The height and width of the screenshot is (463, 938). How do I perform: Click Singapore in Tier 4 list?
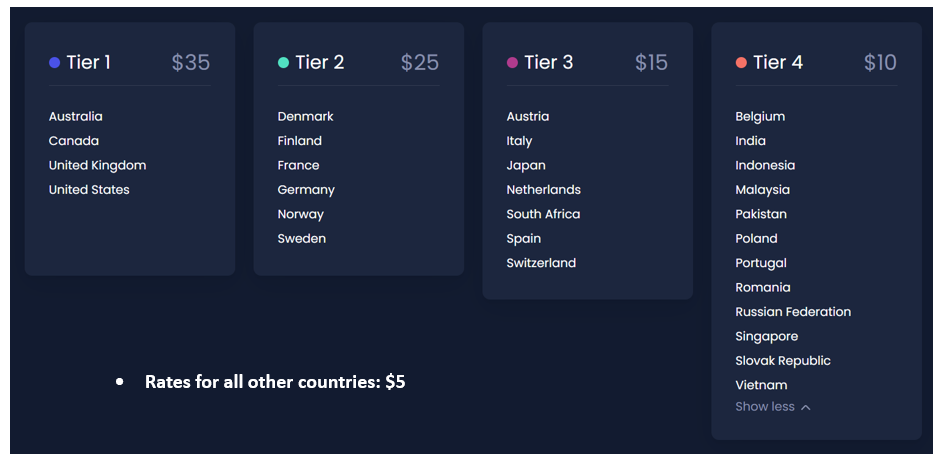(767, 337)
